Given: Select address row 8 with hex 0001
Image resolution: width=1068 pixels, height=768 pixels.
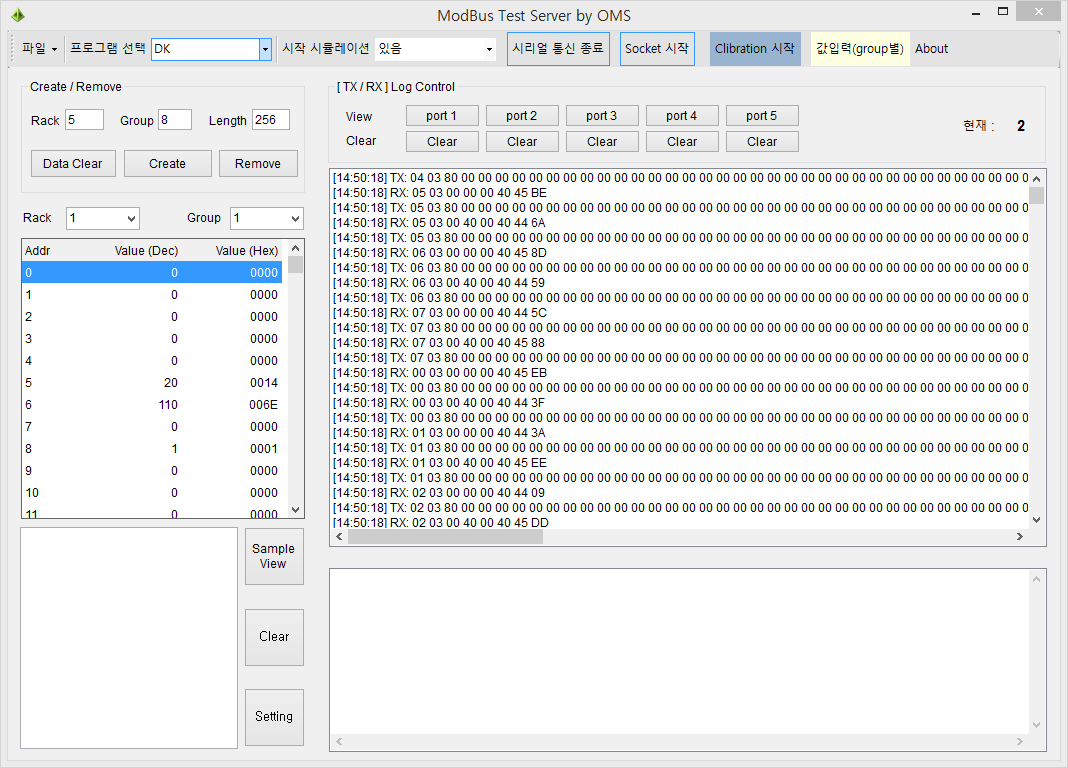Looking at the screenshot, I should pos(152,449).
